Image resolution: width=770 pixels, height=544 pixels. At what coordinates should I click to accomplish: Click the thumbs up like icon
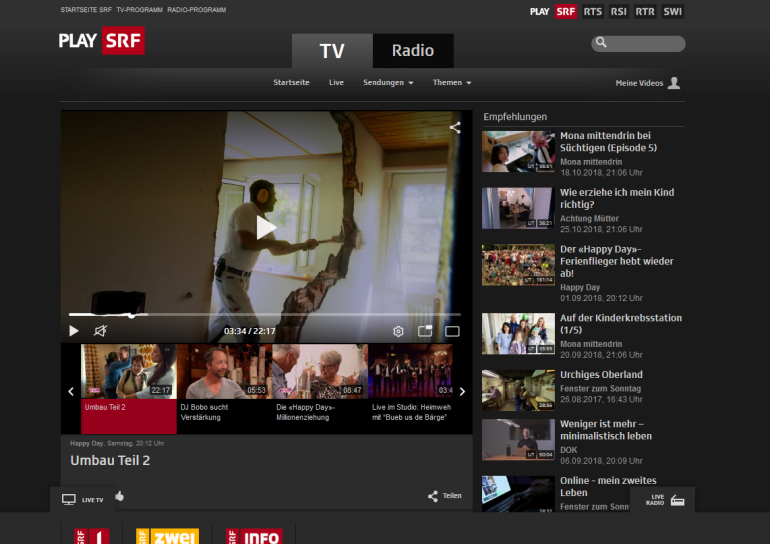(x=119, y=496)
